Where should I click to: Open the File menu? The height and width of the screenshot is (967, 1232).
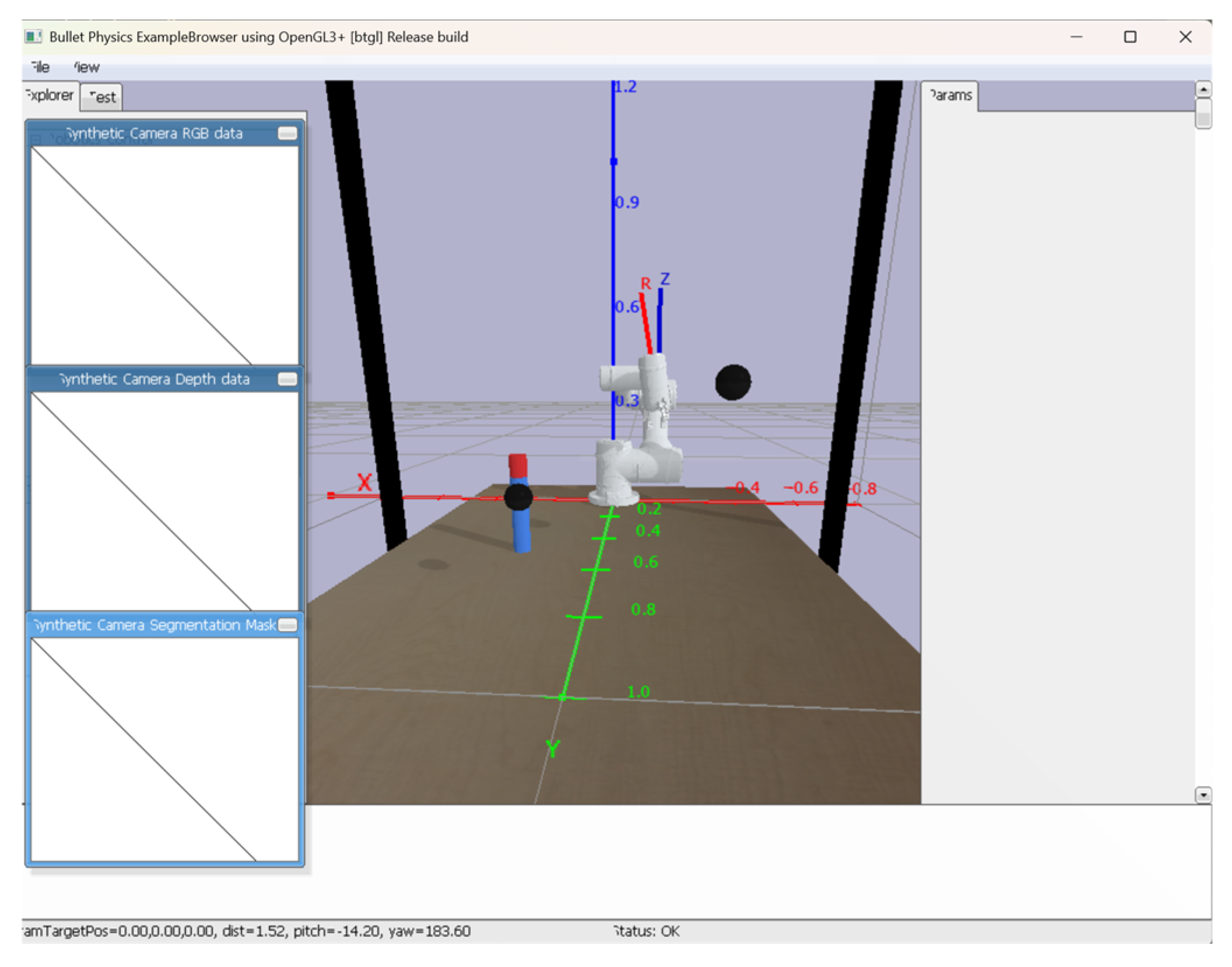tap(40, 67)
